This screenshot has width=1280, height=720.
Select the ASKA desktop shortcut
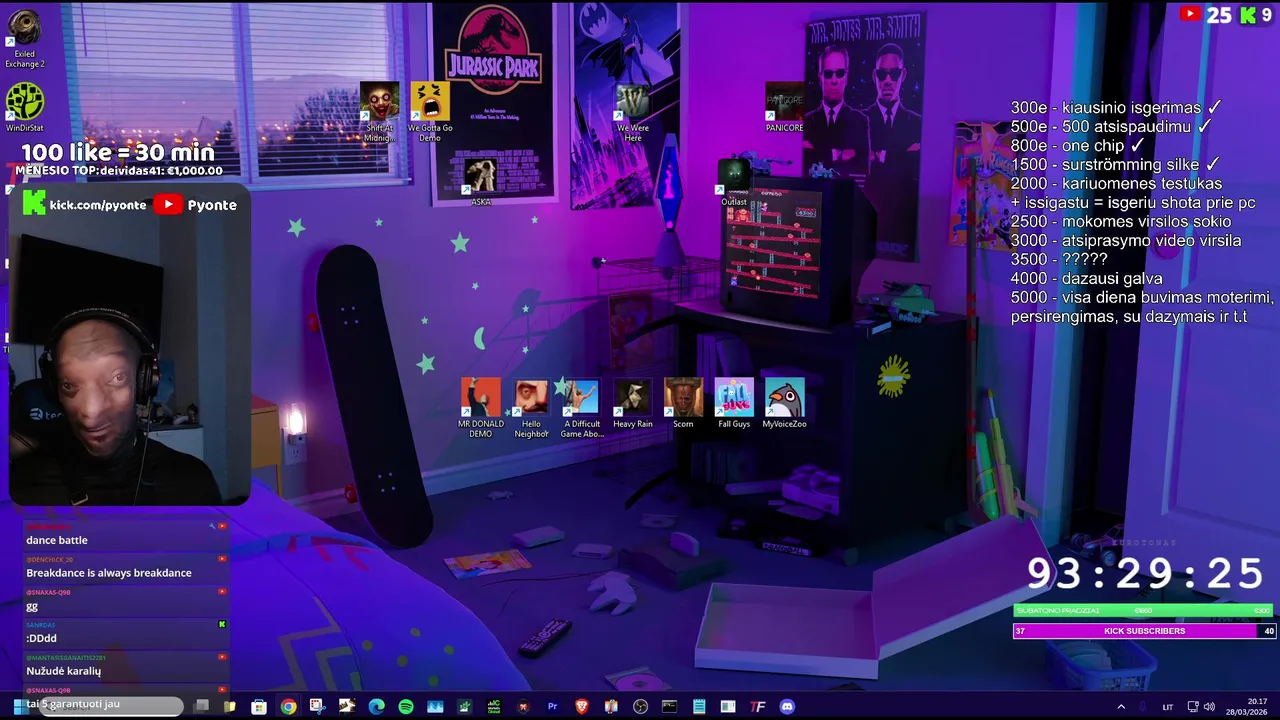click(480, 182)
